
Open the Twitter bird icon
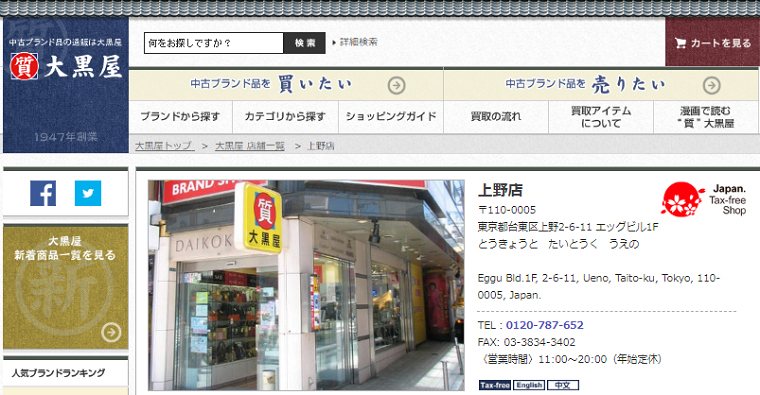[88, 193]
